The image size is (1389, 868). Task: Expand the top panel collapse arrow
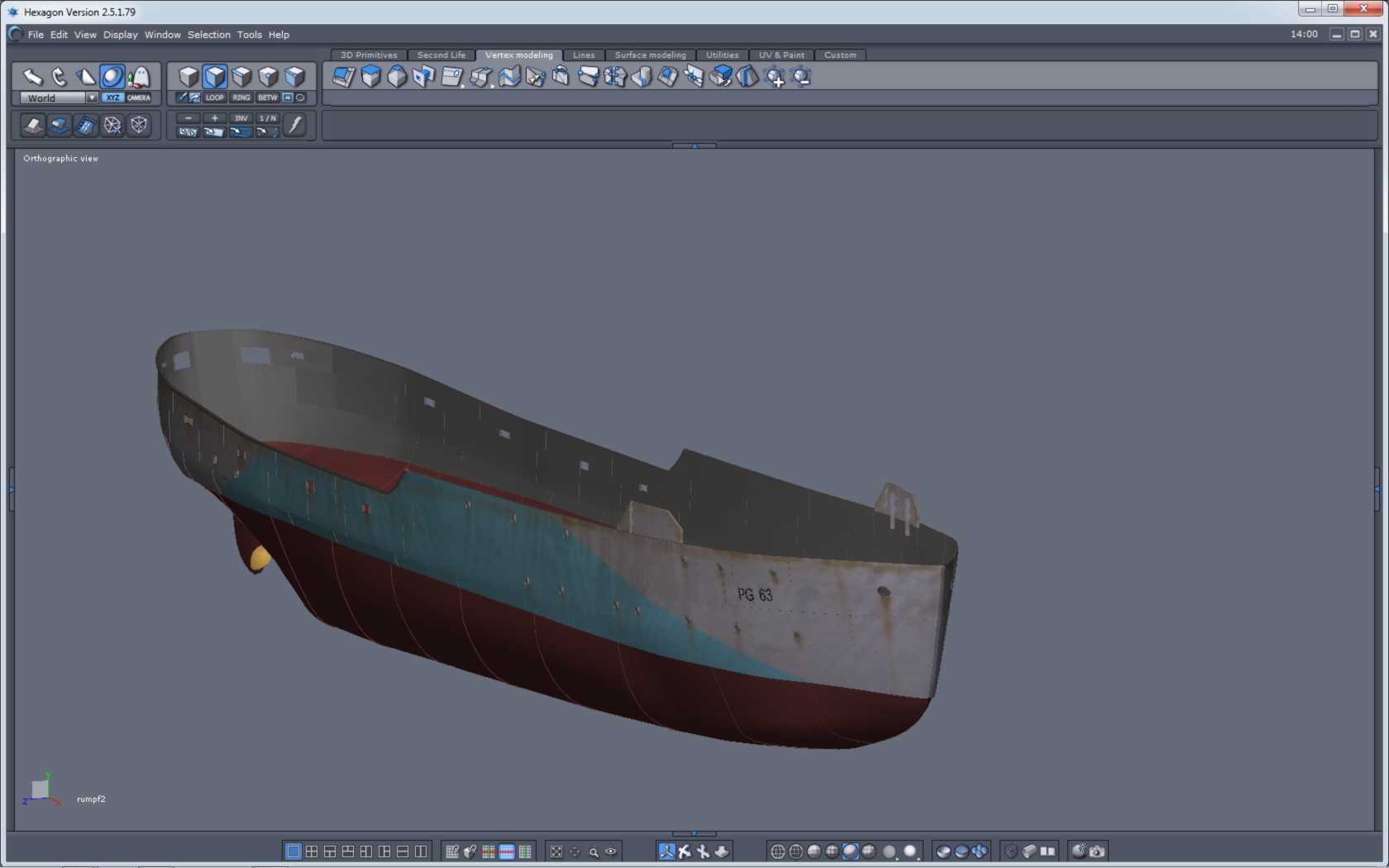pyautogui.click(x=694, y=145)
